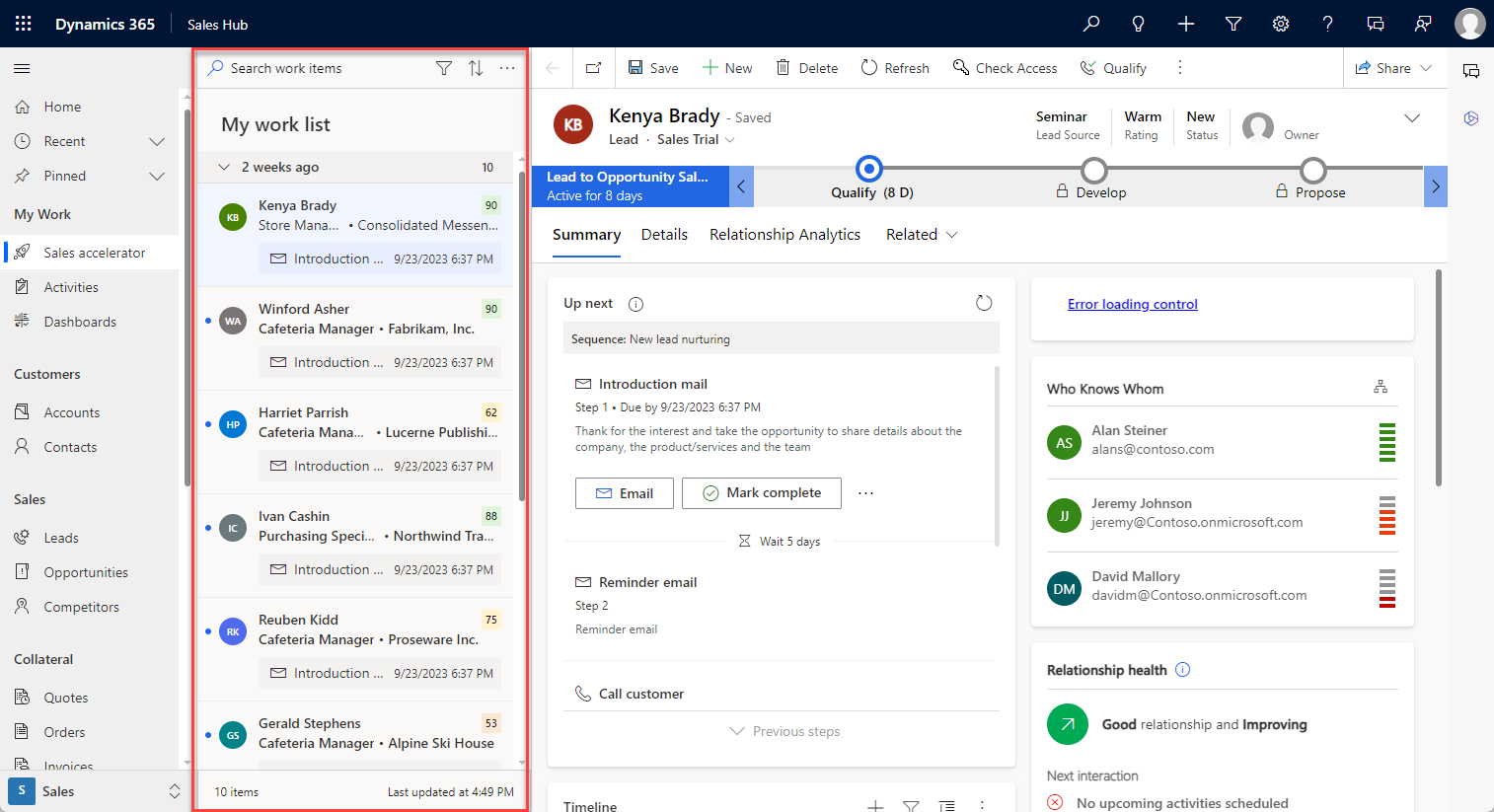This screenshot has height=812, width=1494.
Task: Collapse the business process flow name panel
Action: [x=741, y=186]
